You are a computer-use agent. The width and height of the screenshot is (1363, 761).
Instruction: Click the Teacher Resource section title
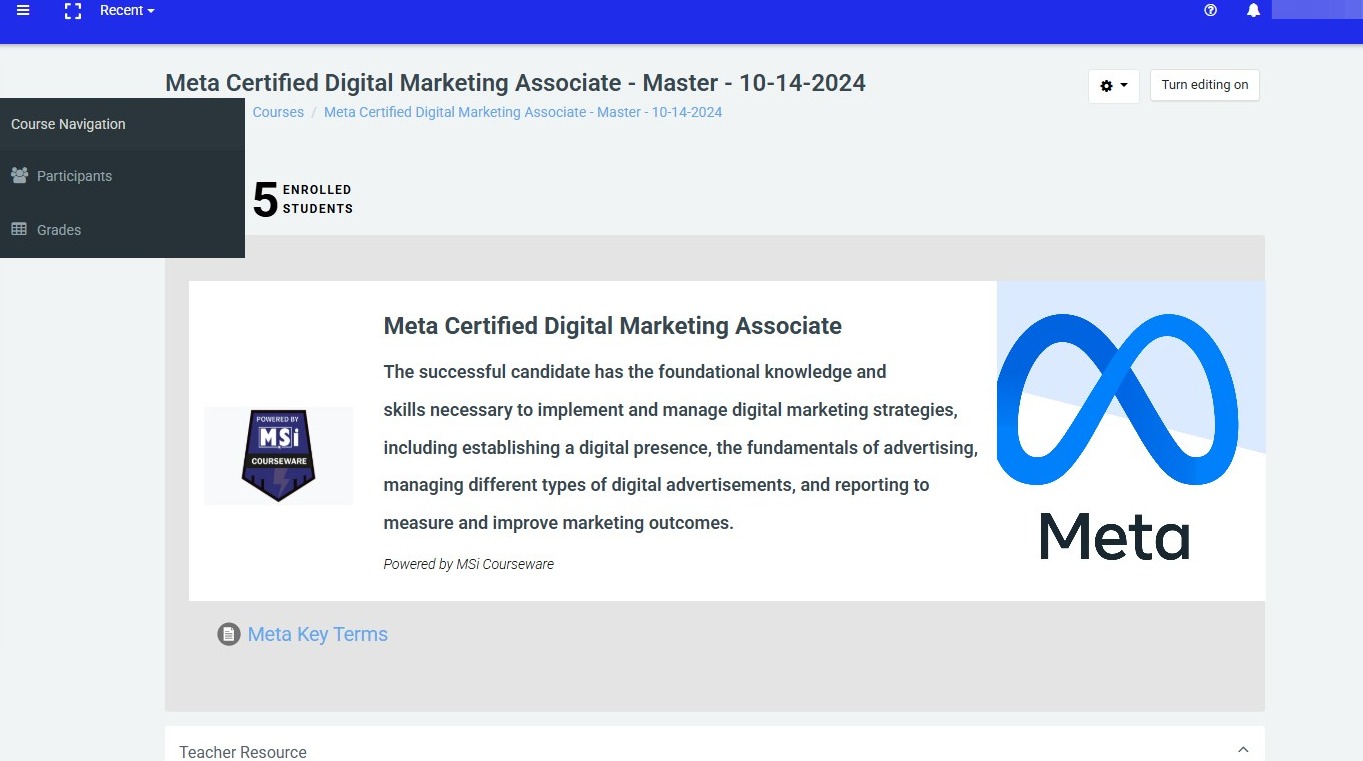[243, 752]
